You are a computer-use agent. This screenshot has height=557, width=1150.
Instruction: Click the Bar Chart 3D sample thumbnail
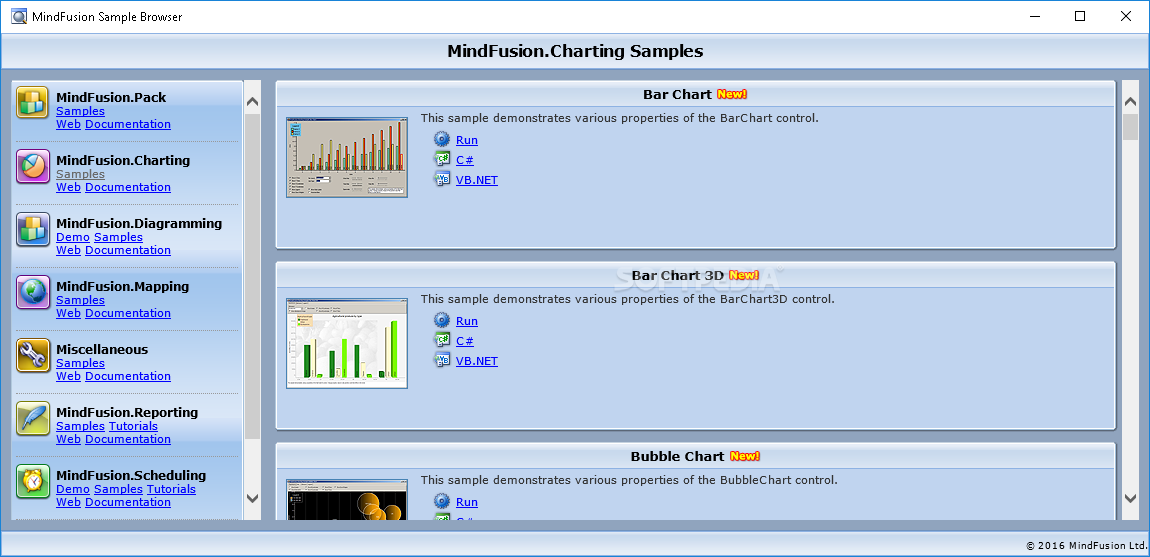pyautogui.click(x=347, y=343)
